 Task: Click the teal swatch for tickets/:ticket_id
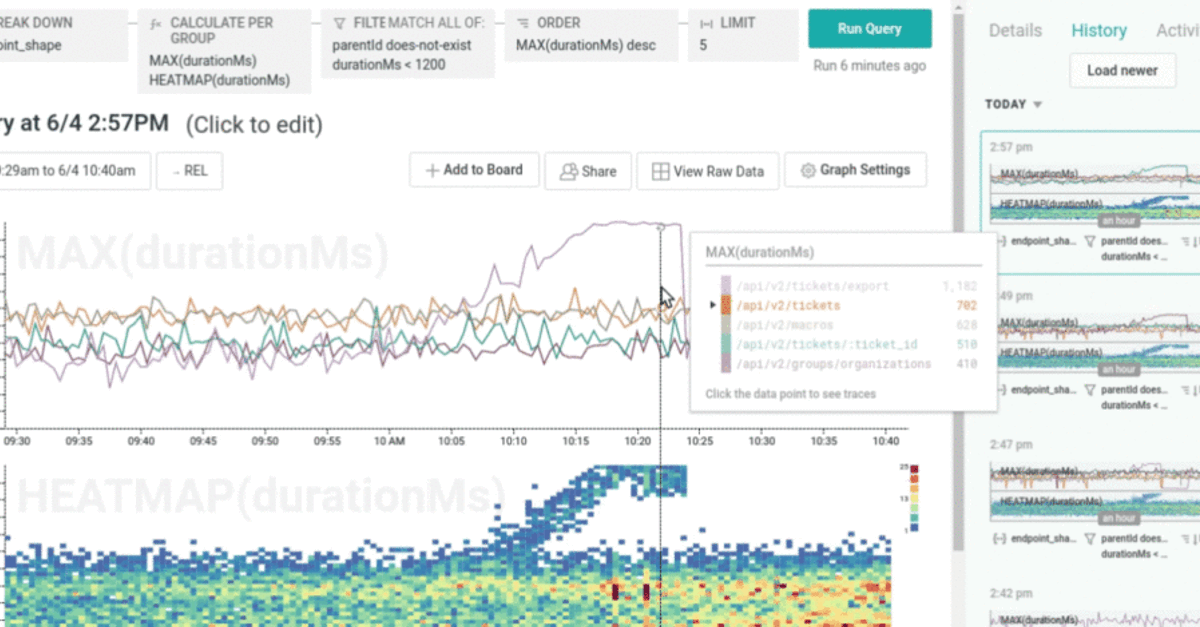point(726,345)
